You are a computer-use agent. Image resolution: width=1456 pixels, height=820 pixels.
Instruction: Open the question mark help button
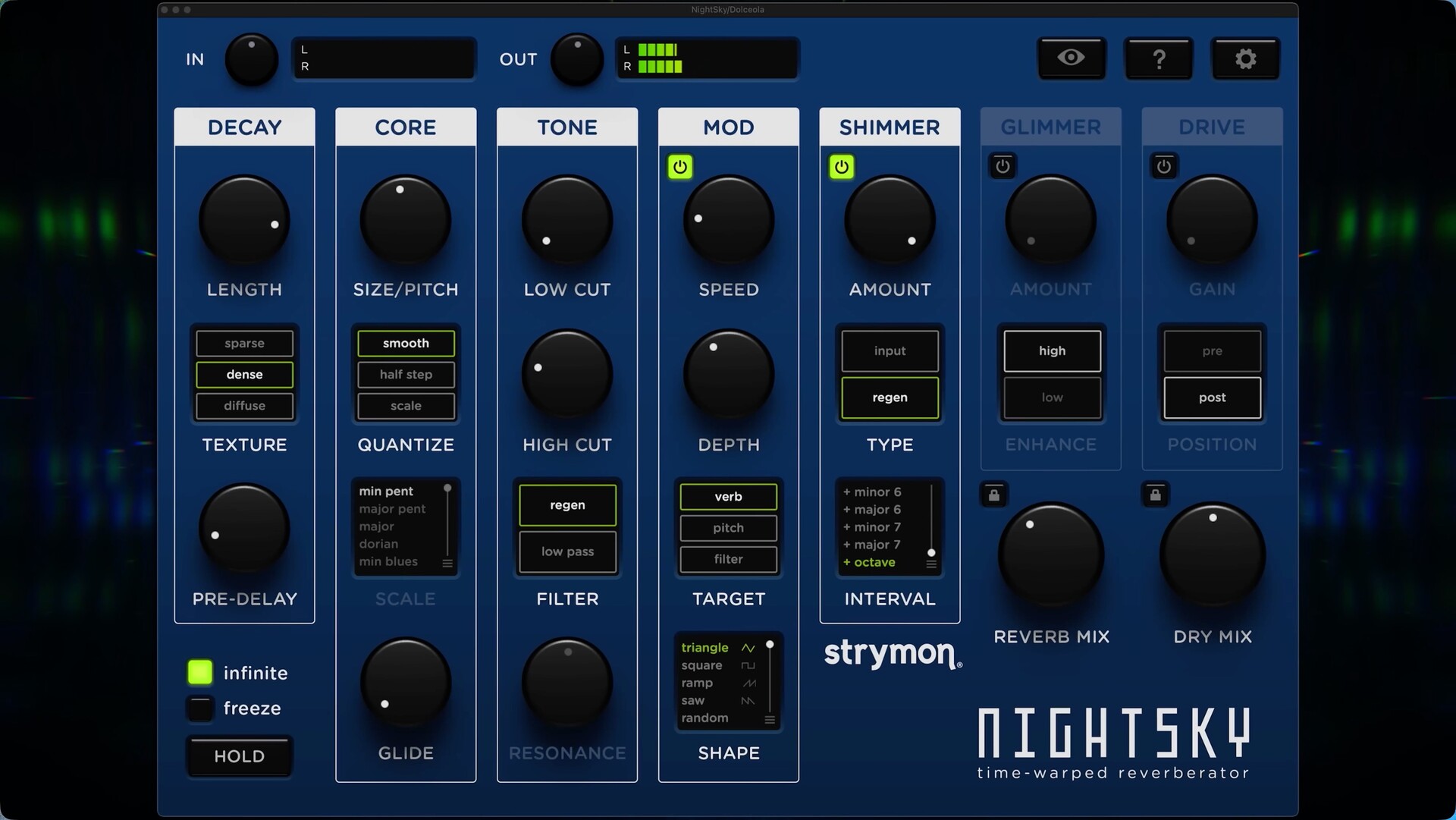click(x=1158, y=58)
